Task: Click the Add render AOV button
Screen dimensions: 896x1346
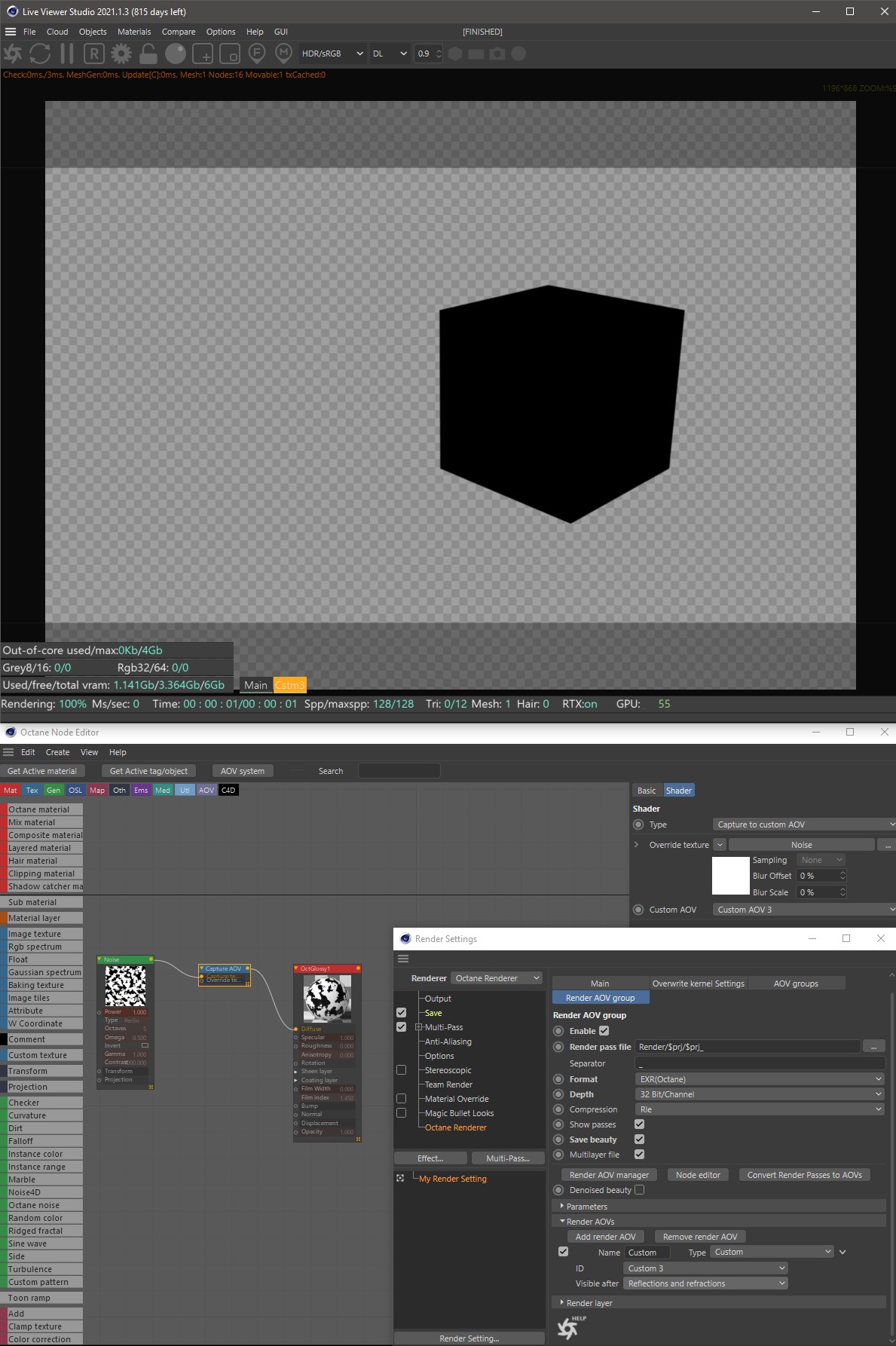Action: tap(605, 1236)
